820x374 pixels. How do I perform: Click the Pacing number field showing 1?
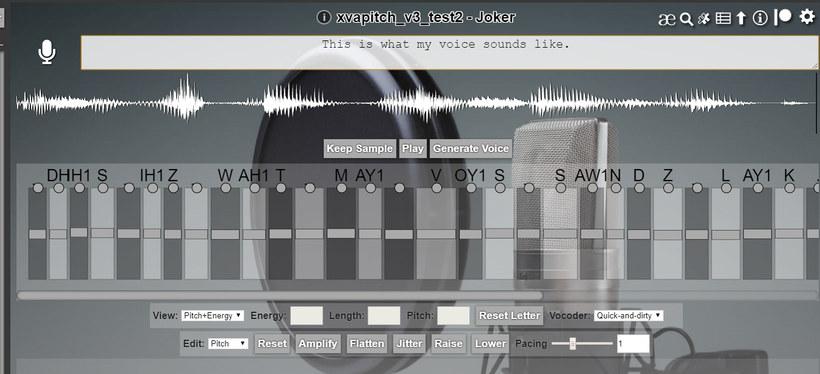[x=633, y=344]
